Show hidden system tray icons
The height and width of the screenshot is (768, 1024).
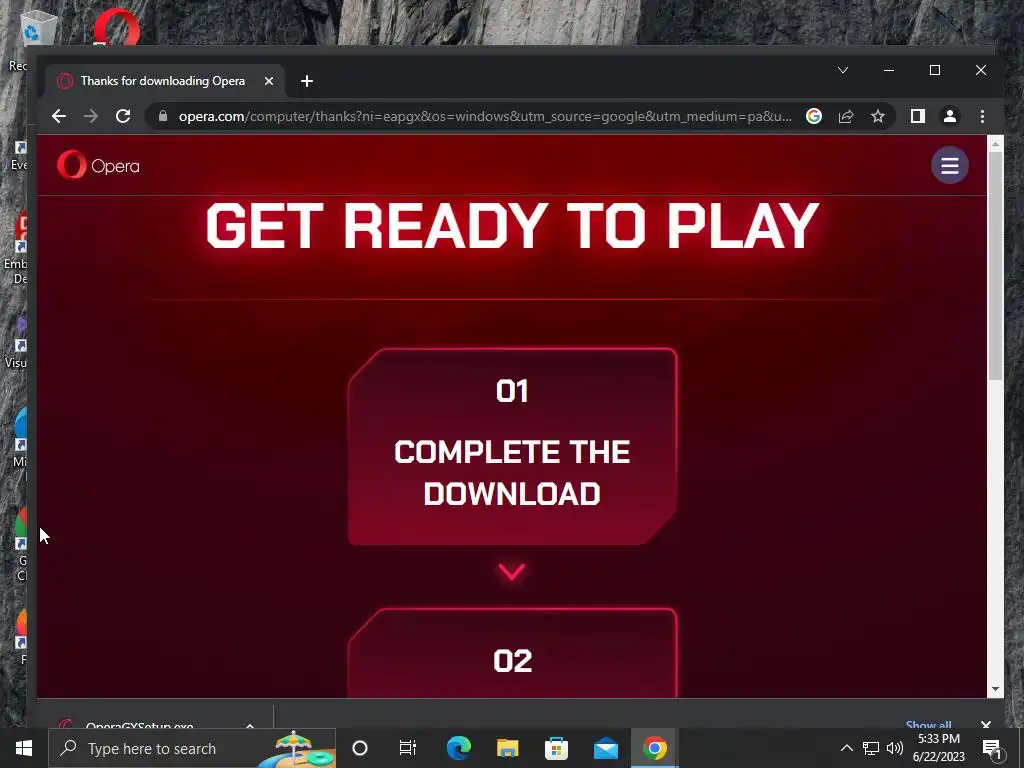[846, 748]
